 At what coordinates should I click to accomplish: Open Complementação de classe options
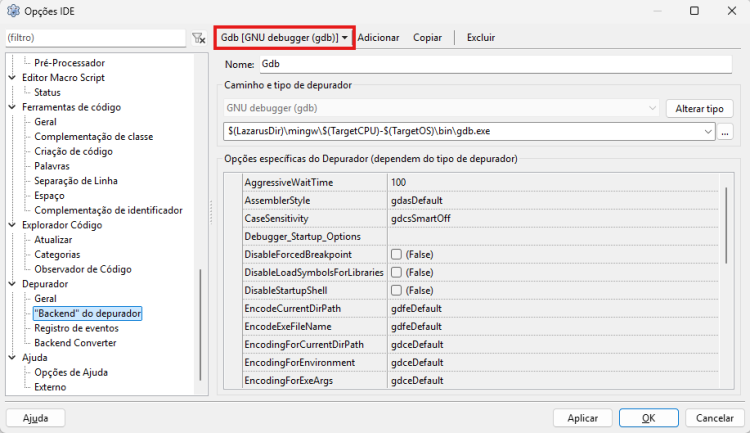point(94,137)
